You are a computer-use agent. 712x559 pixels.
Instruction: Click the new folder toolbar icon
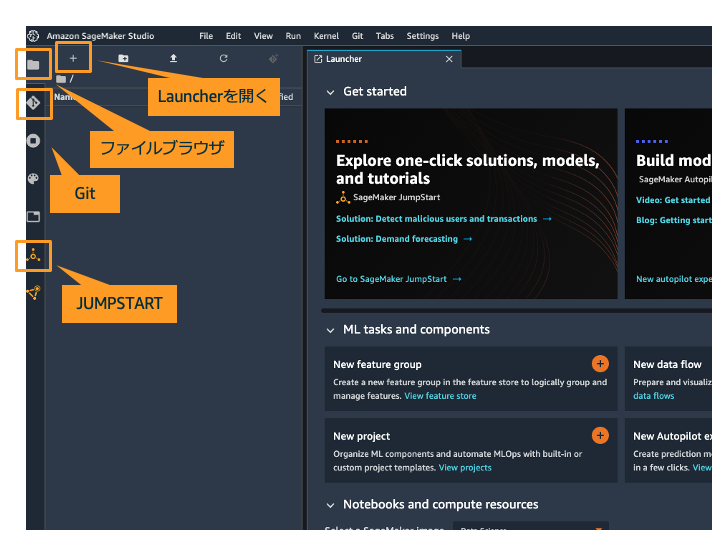(x=123, y=58)
